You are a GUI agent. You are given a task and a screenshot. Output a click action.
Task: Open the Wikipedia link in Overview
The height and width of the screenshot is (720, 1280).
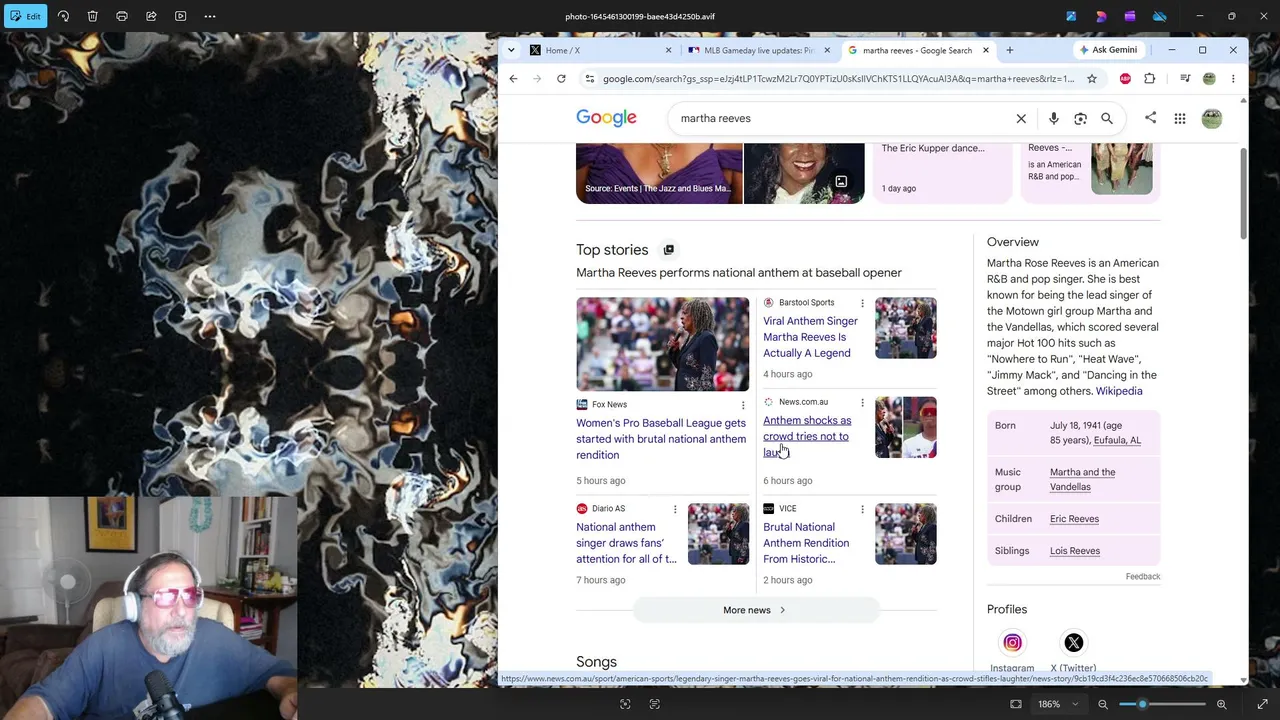(1119, 391)
